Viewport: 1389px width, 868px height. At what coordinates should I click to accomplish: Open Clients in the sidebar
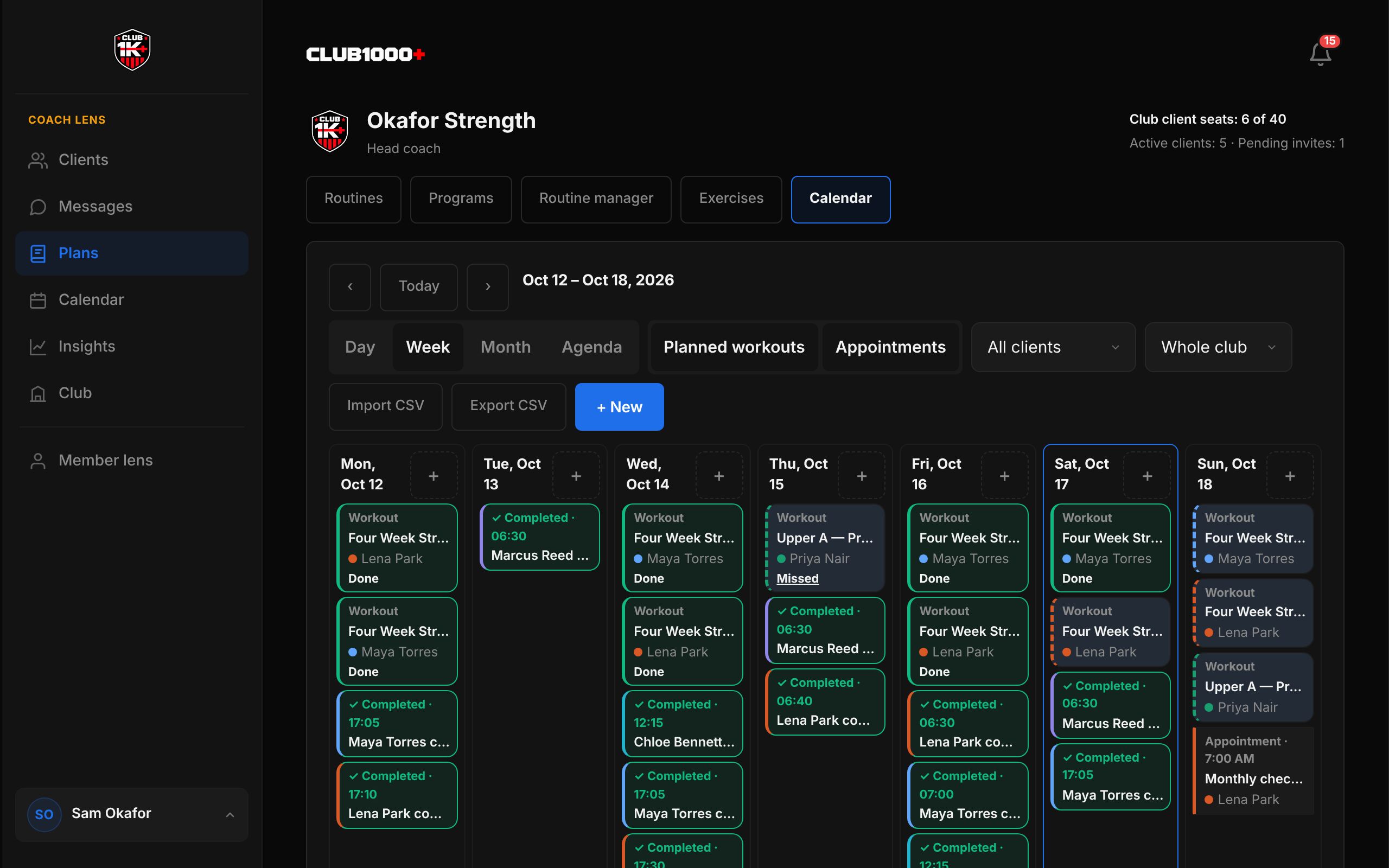pyautogui.click(x=131, y=159)
